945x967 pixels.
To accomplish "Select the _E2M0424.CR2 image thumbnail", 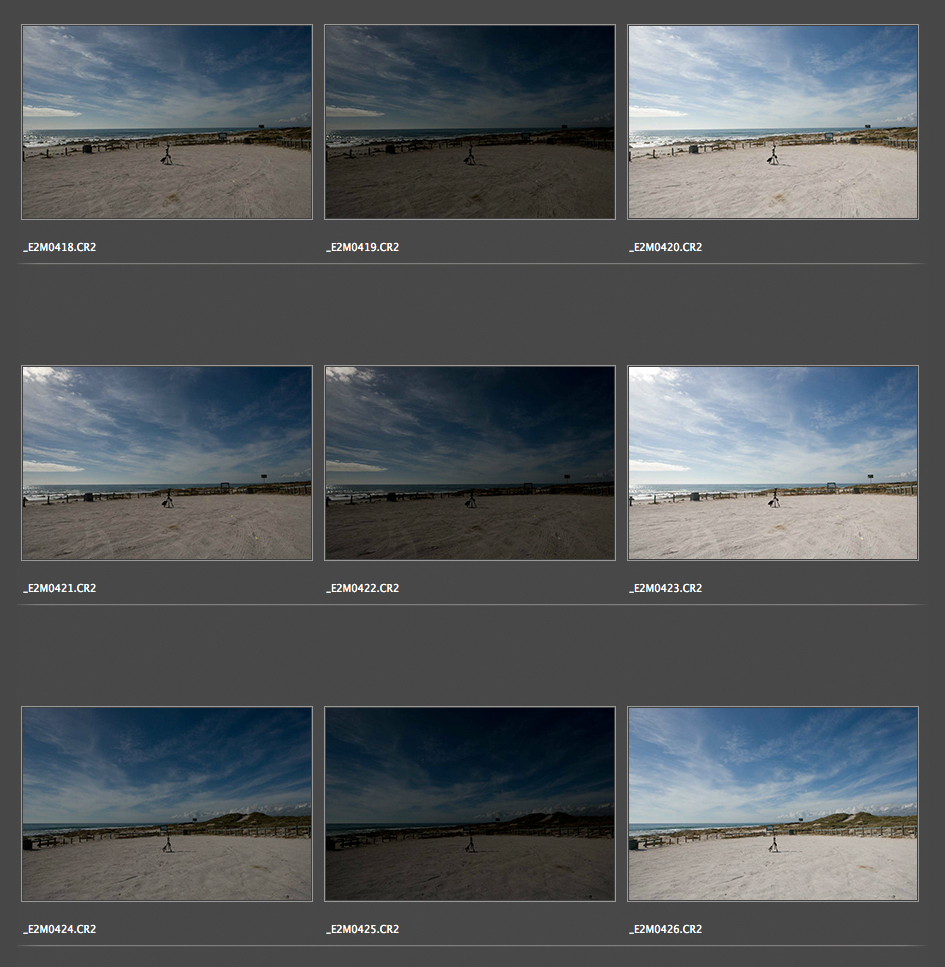I will coord(167,804).
